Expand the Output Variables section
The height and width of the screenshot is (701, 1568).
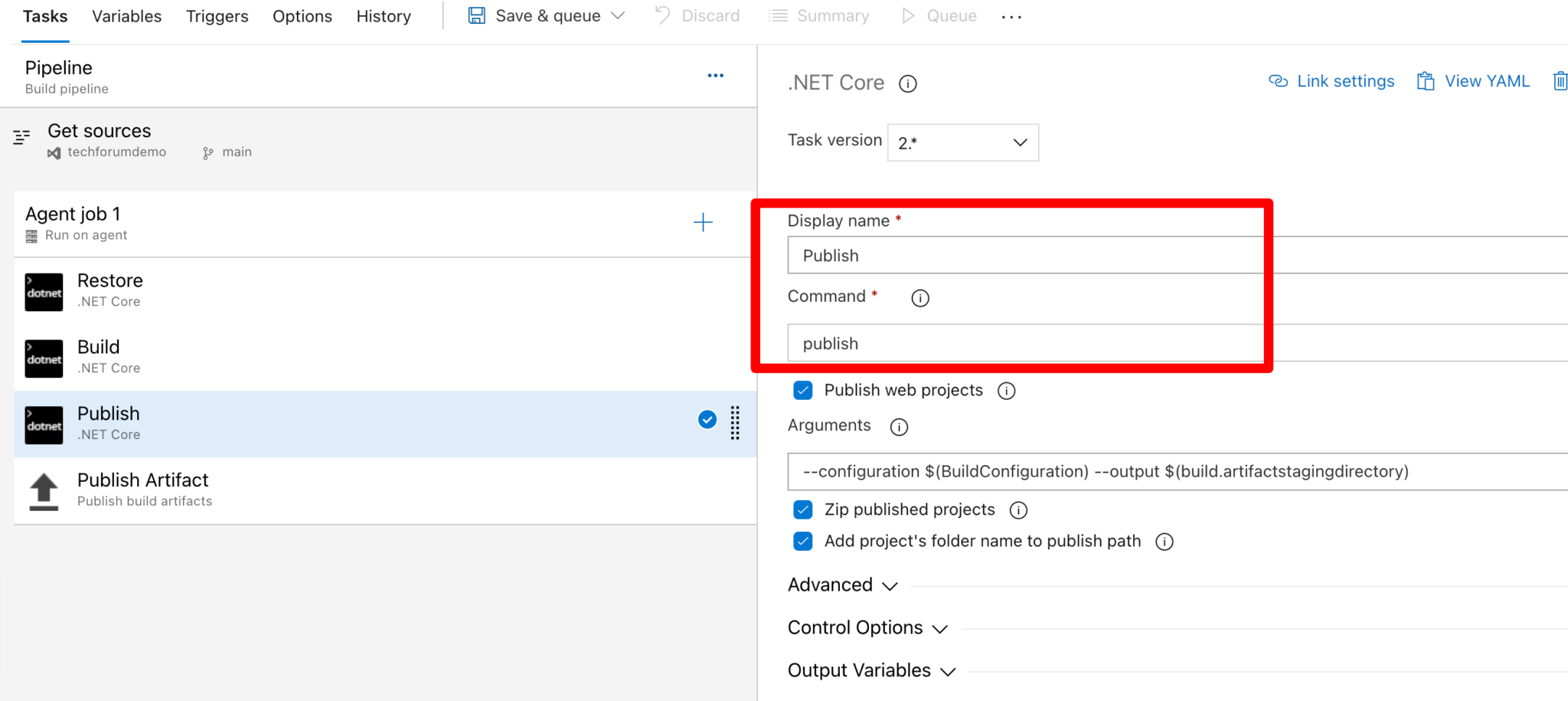tap(871, 671)
